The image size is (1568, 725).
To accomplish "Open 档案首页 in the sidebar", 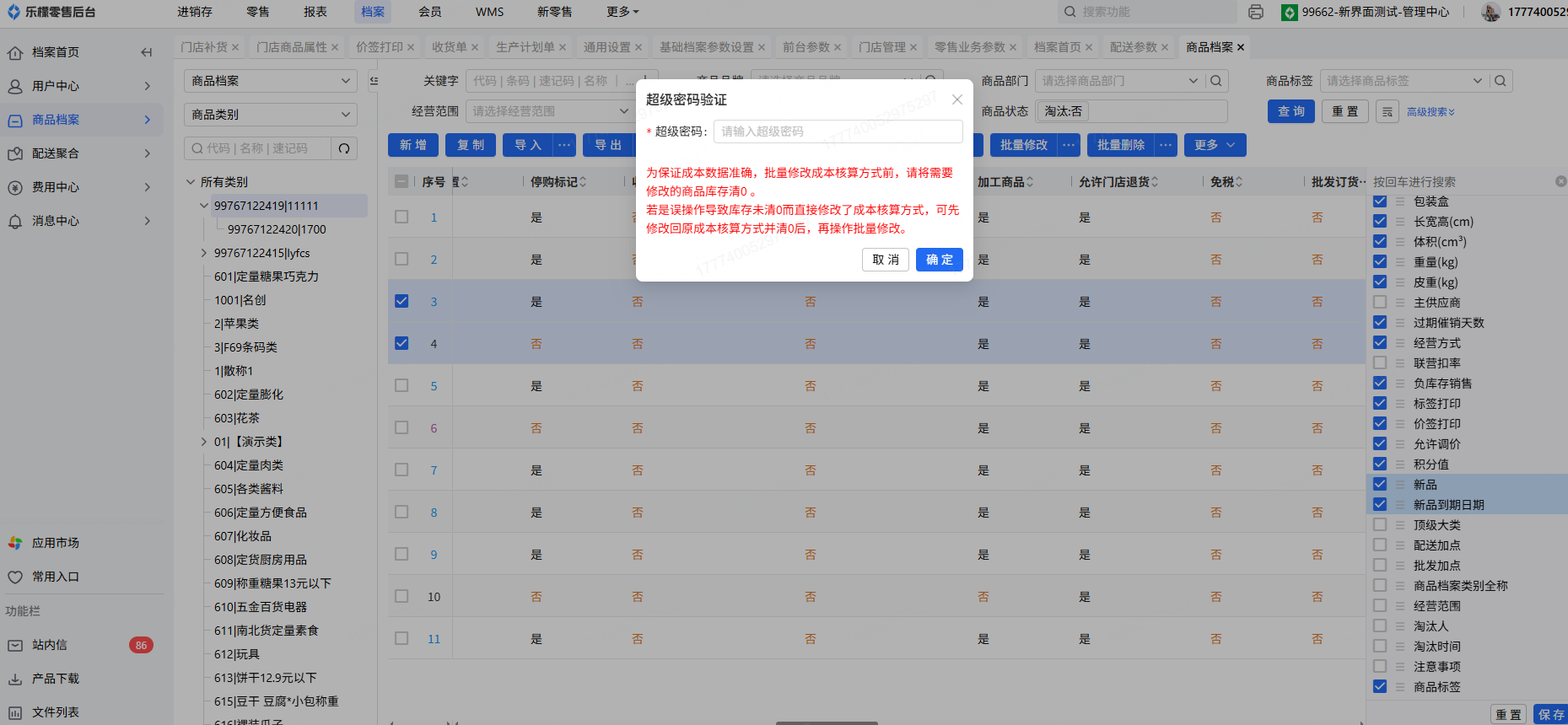I will tap(56, 52).
